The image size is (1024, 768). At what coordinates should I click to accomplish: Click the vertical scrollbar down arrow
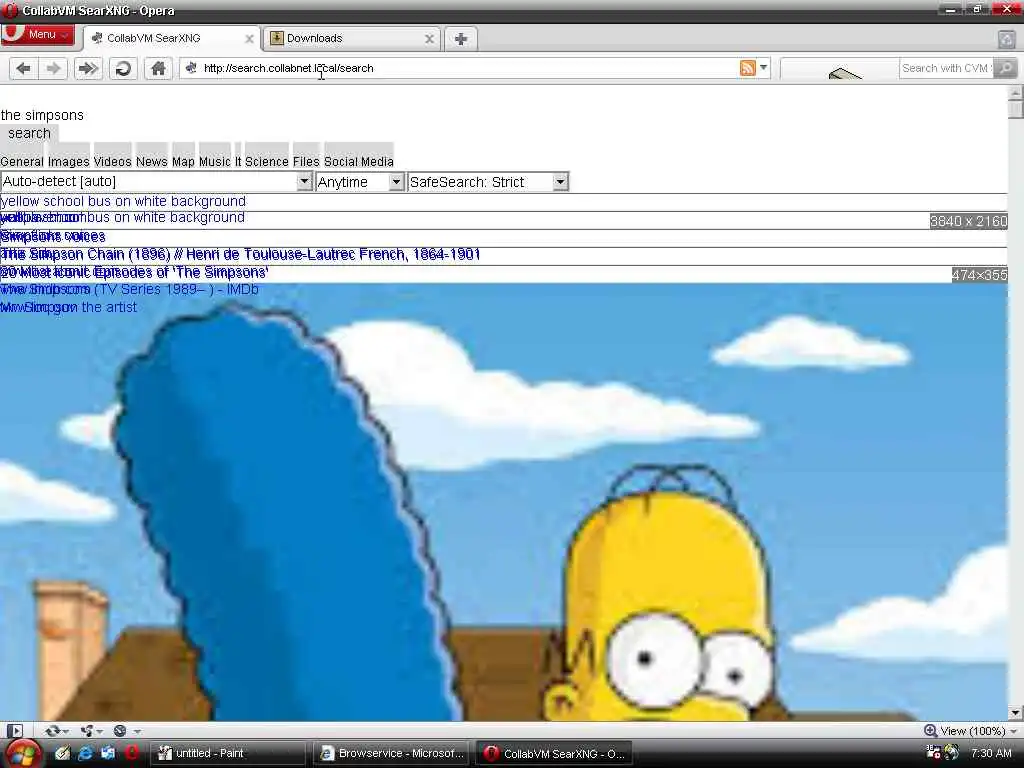tap(1015, 712)
